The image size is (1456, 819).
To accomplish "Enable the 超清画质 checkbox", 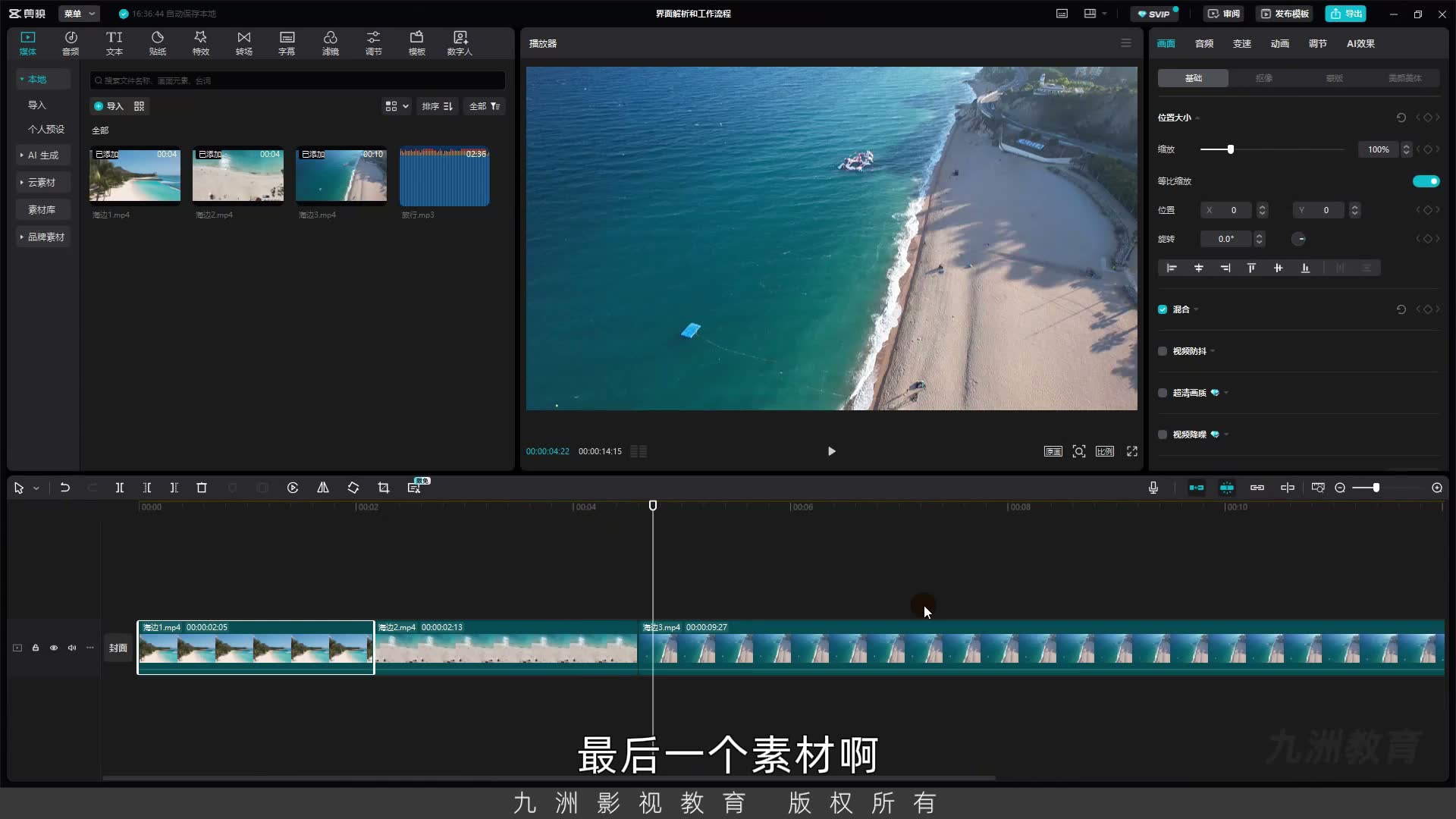I will [x=1163, y=393].
